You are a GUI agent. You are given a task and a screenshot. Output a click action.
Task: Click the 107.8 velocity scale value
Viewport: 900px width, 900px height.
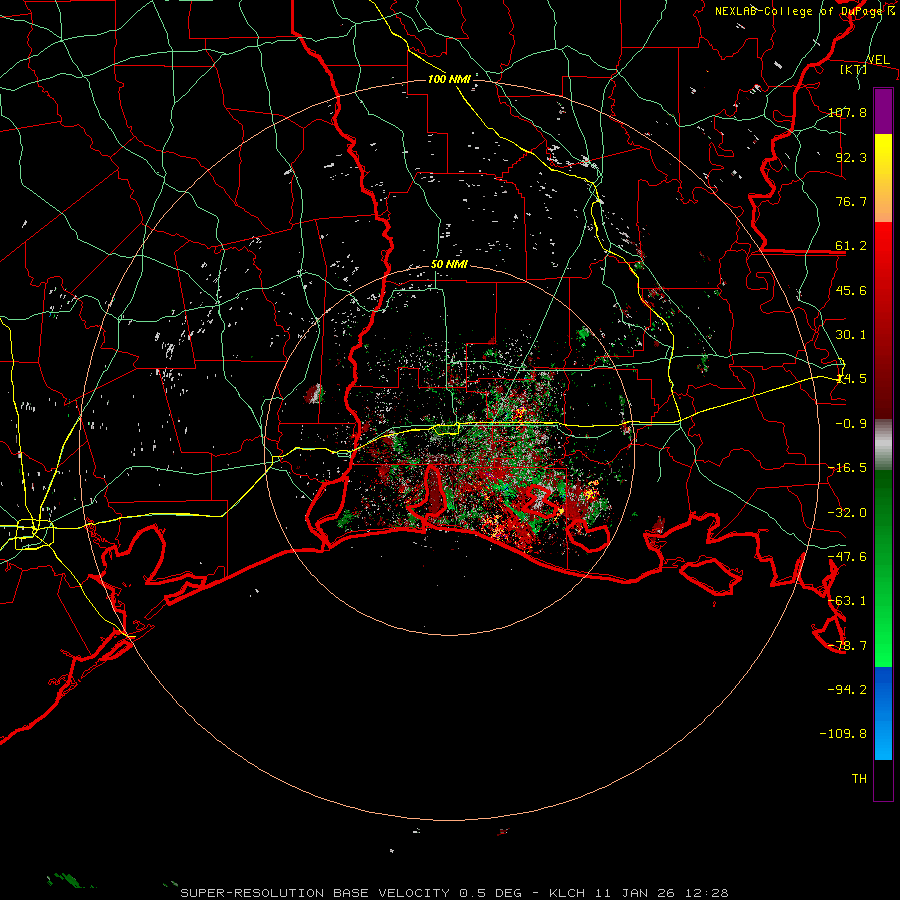(847, 112)
